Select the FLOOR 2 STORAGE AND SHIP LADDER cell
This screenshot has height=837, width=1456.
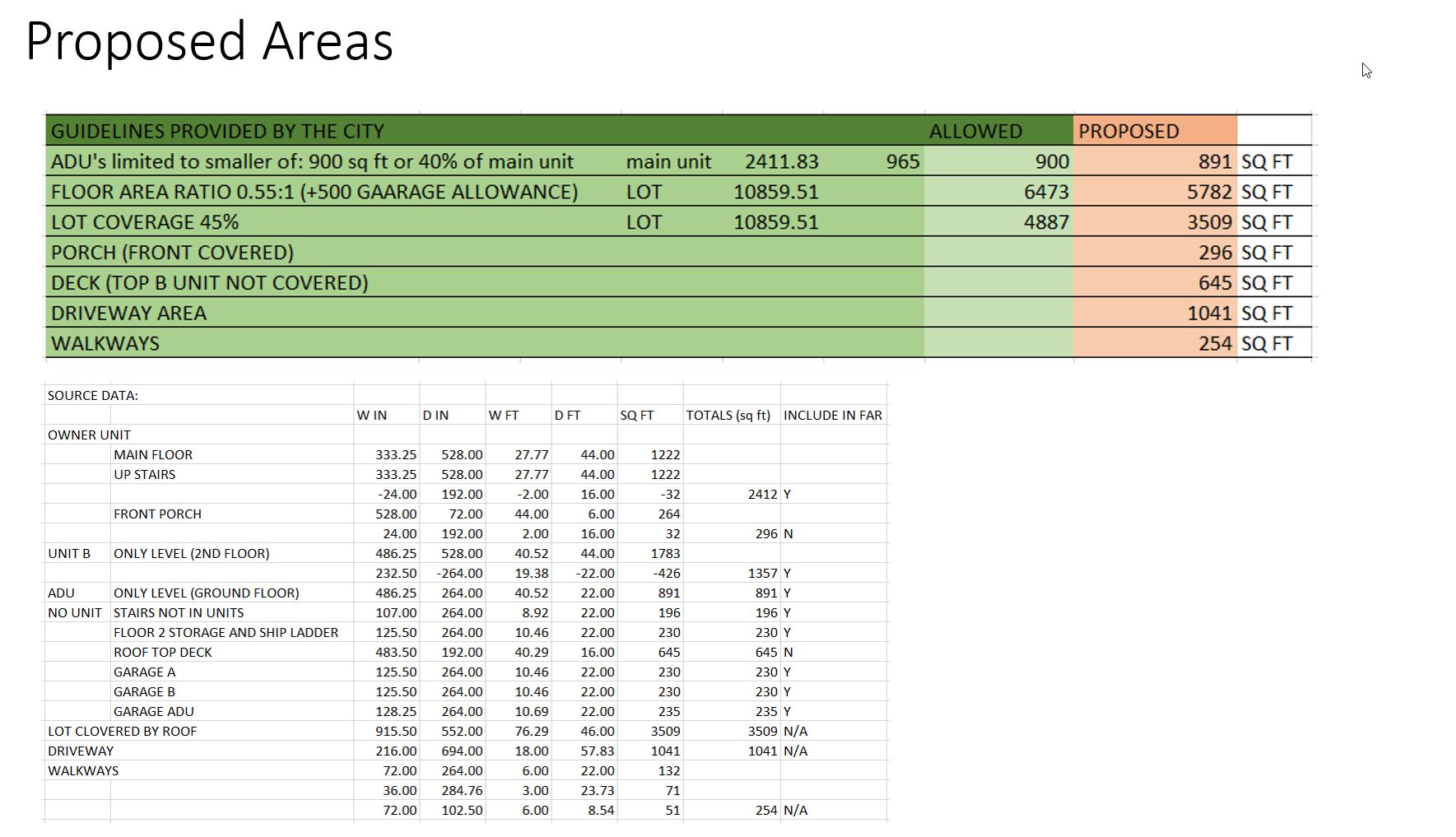click(226, 632)
